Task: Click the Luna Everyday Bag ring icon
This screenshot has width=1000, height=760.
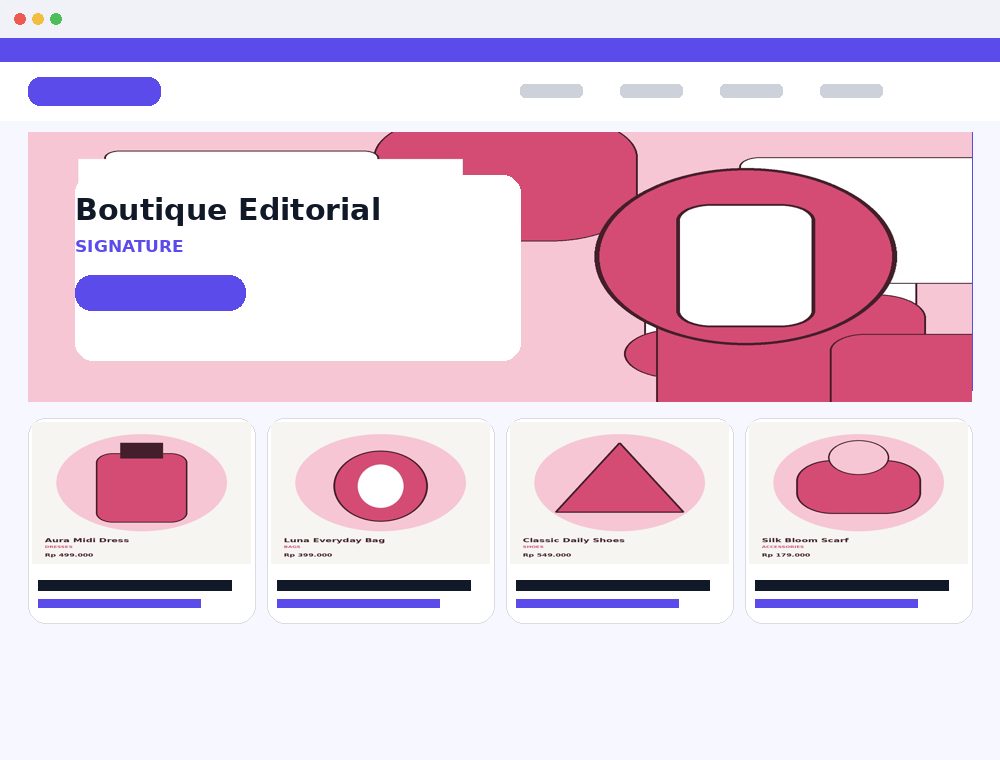Action: [381, 486]
